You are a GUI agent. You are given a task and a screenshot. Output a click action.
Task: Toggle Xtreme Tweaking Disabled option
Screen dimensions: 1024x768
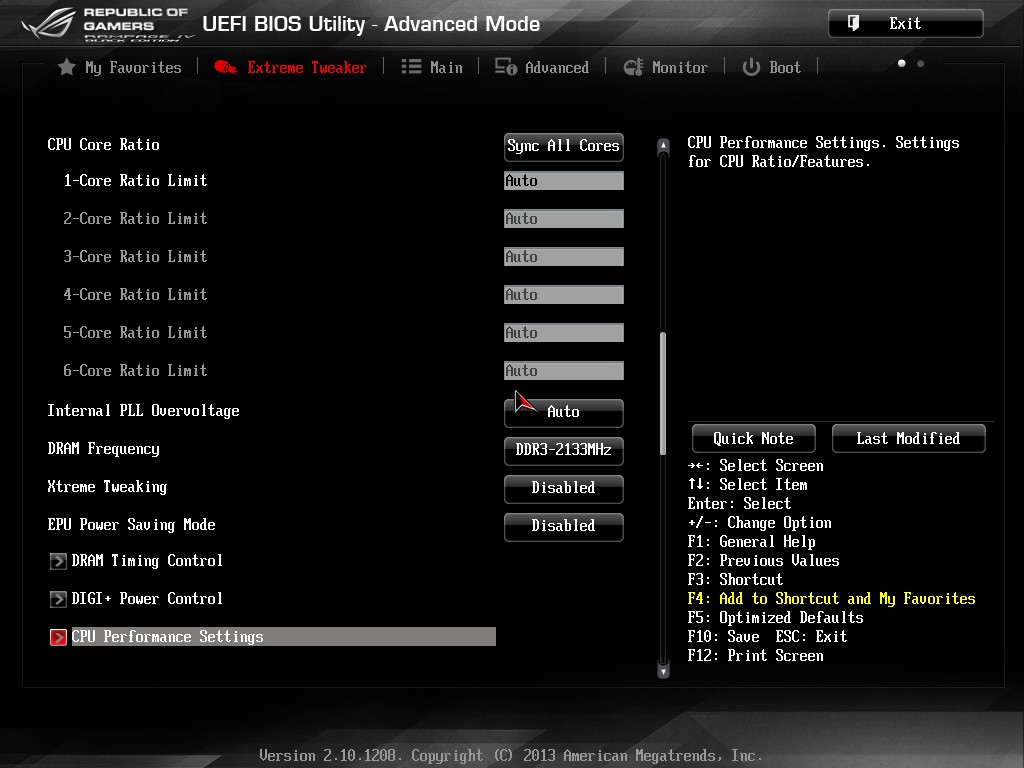point(564,488)
